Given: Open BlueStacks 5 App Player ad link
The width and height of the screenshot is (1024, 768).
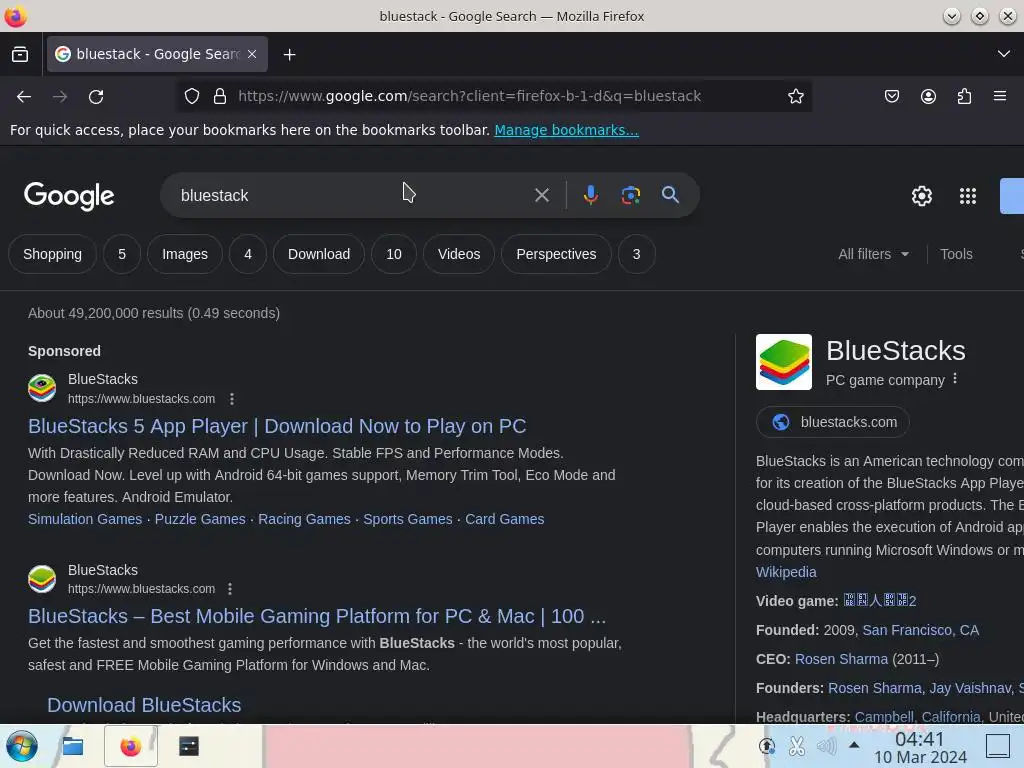Looking at the screenshot, I should coord(277,426).
